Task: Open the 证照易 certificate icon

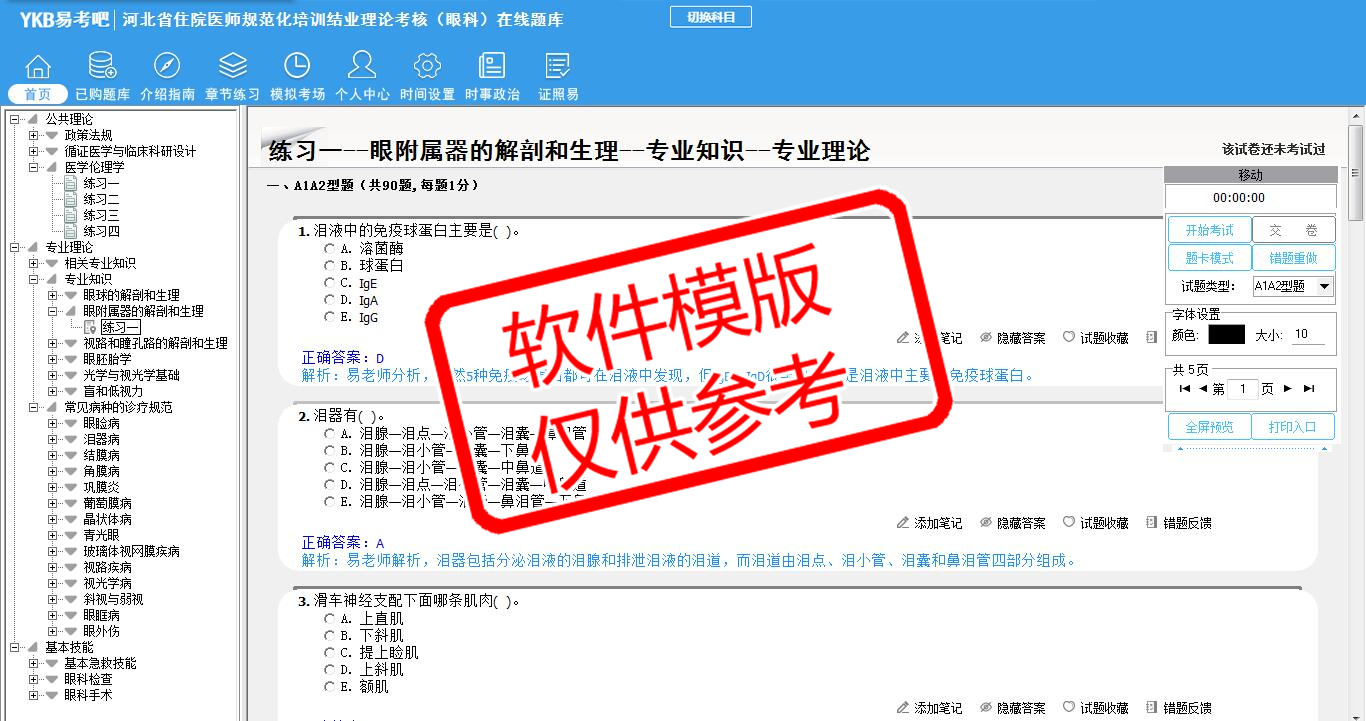Action: point(558,66)
